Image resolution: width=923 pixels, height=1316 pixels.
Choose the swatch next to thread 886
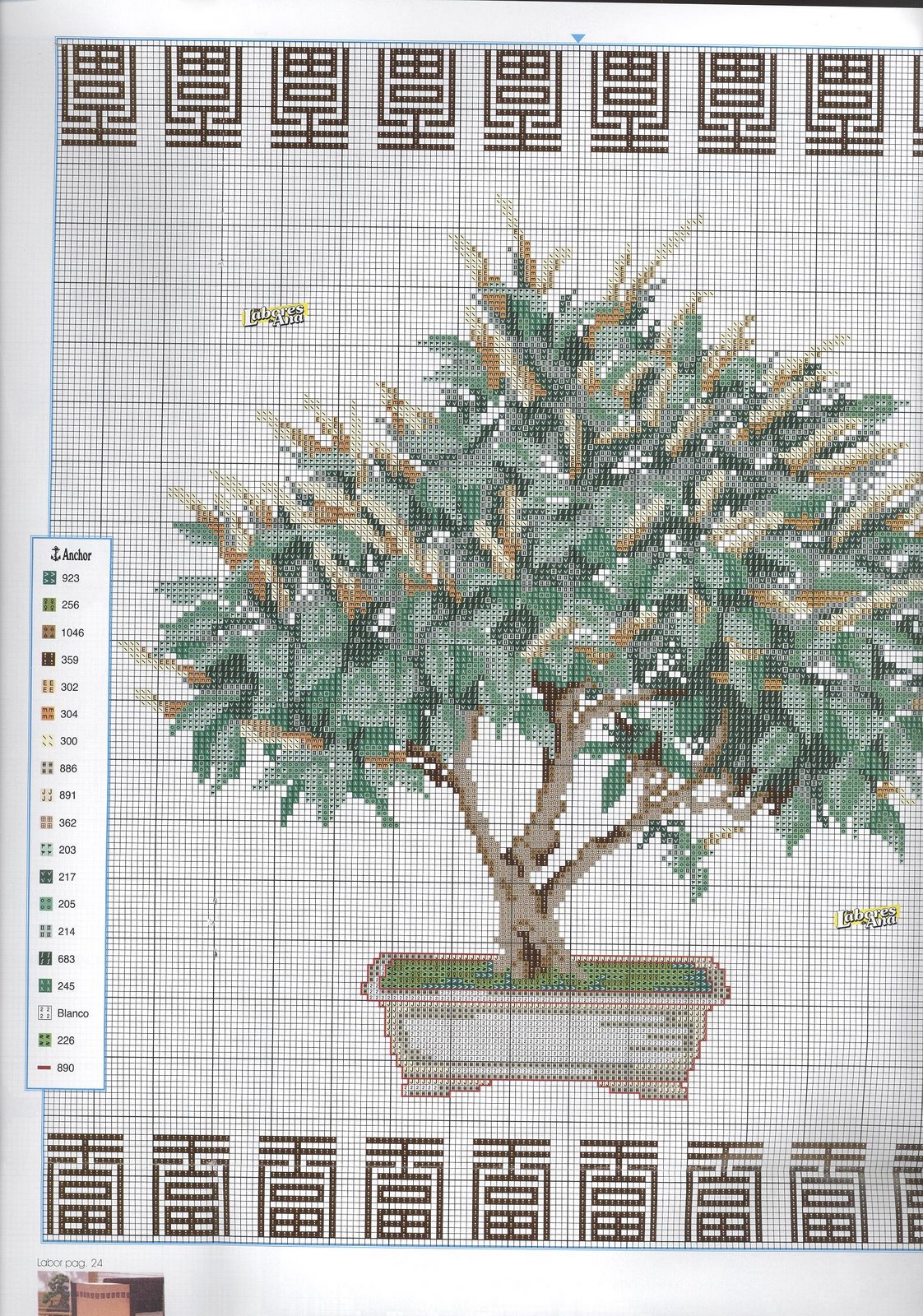click(x=47, y=768)
